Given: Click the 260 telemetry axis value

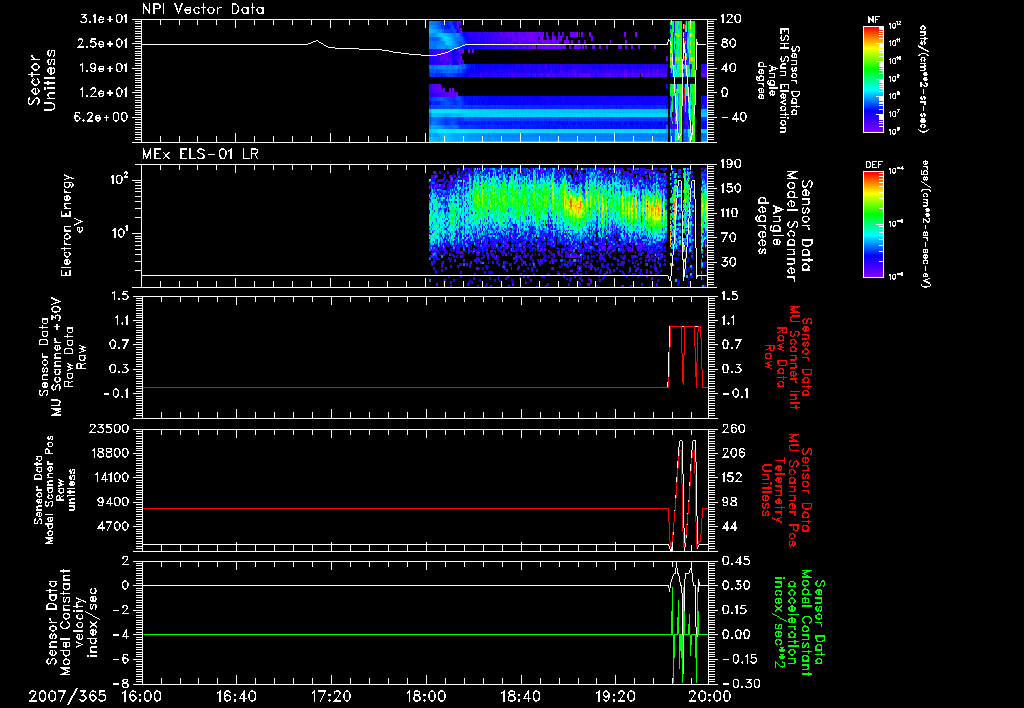Looking at the screenshot, I should point(733,429).
